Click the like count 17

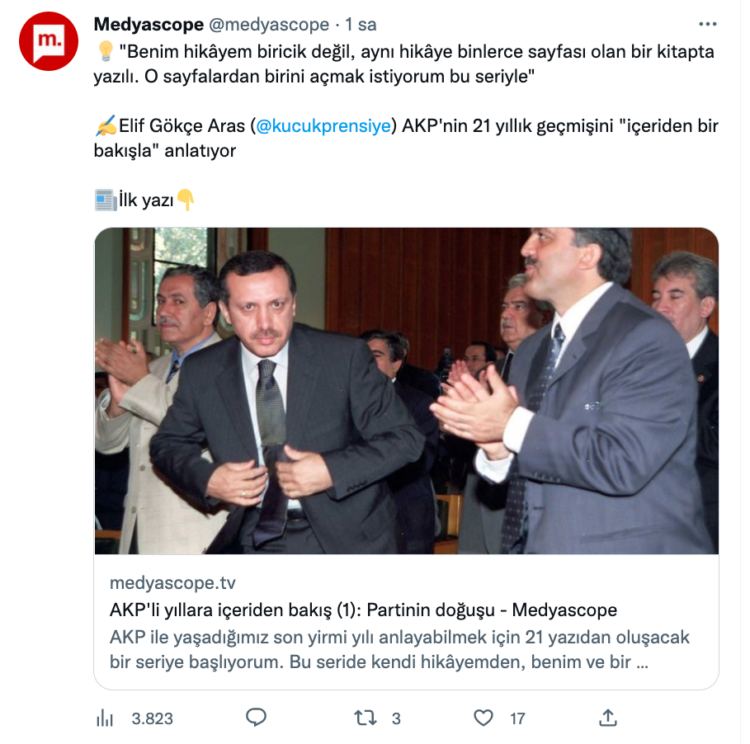518,719
